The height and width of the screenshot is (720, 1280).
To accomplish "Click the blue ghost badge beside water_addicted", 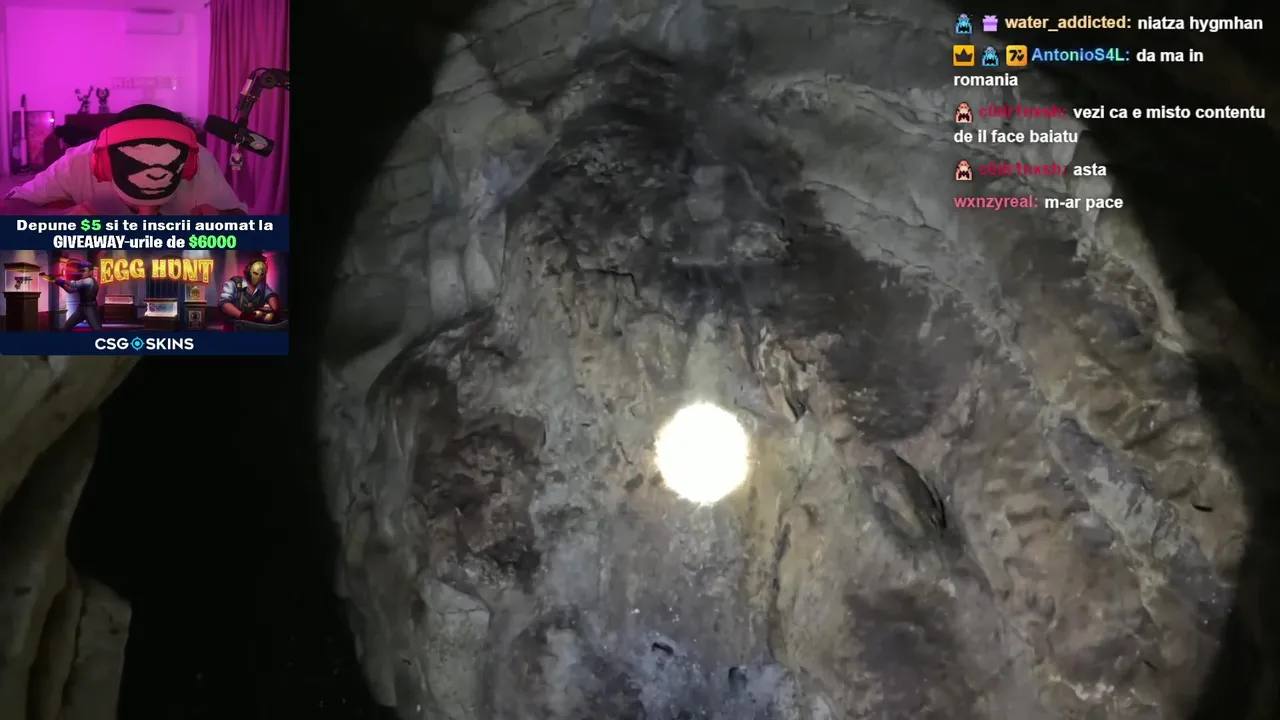I will [x=963, y=23].
